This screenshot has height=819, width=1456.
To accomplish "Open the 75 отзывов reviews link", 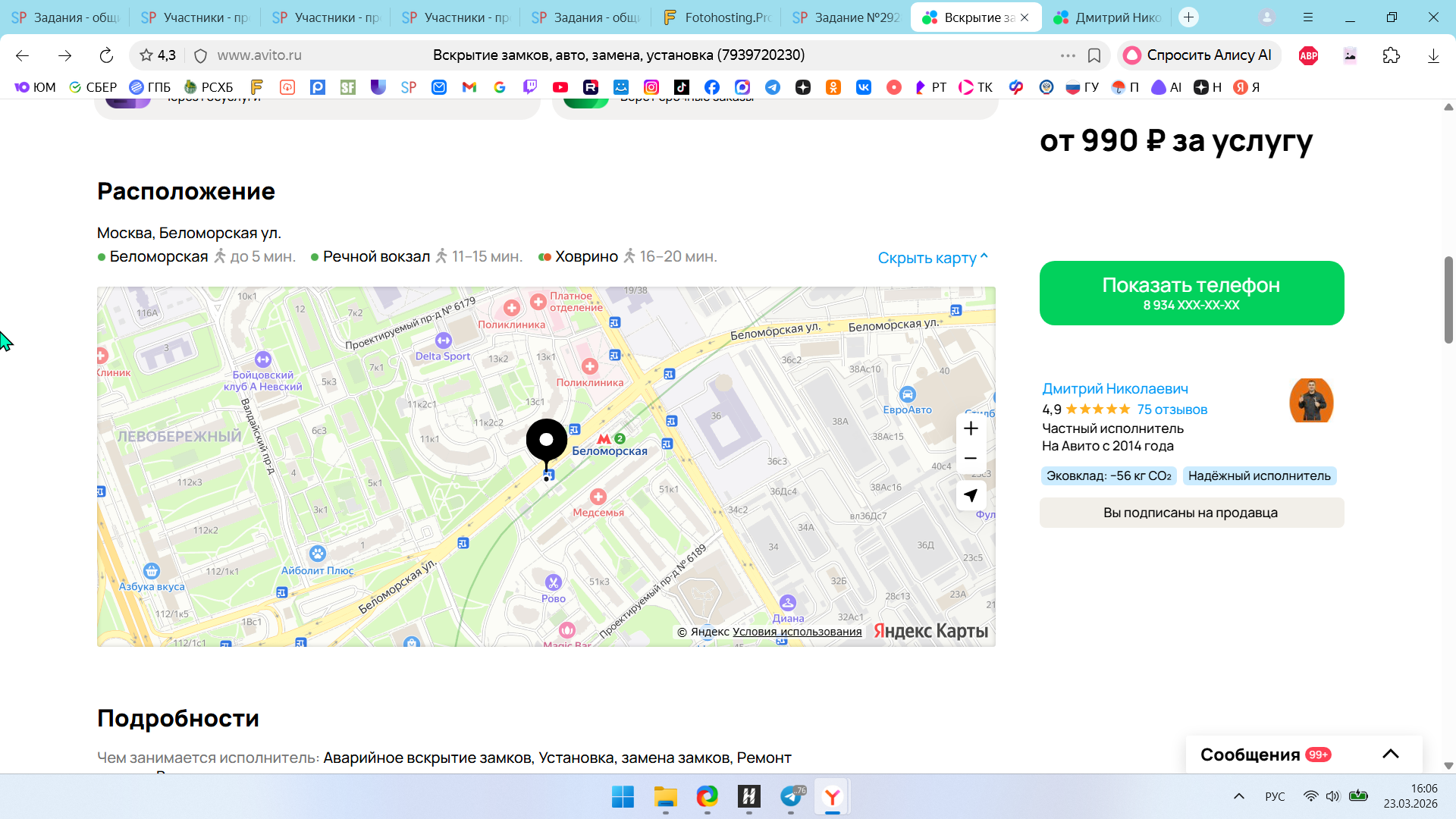I will pos(1172,409).
